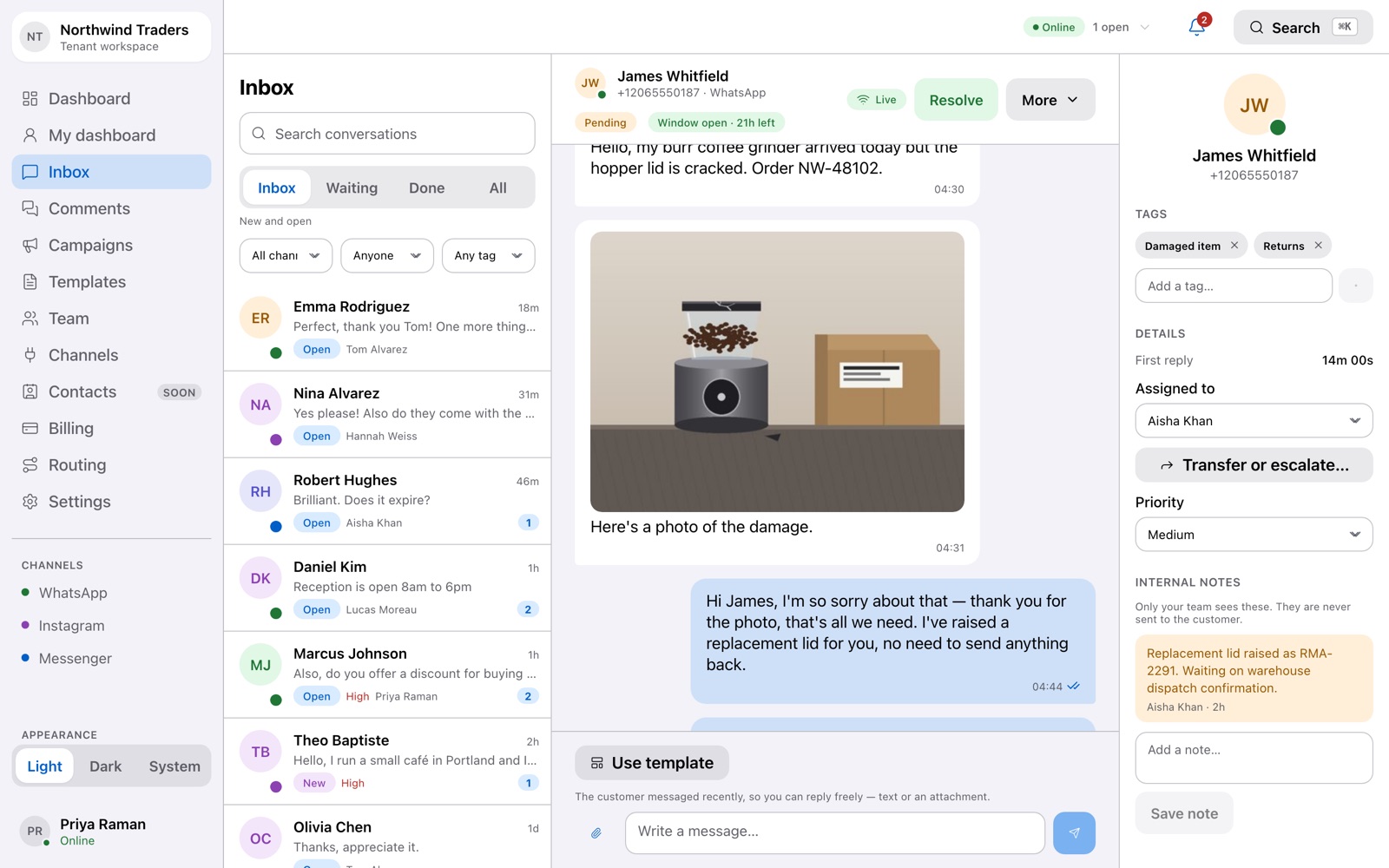Image resolution: width=1389 pixels, height=868 pixels.
Task: Open the Northwind Traders workspace switcher
Action: point(111,36)
